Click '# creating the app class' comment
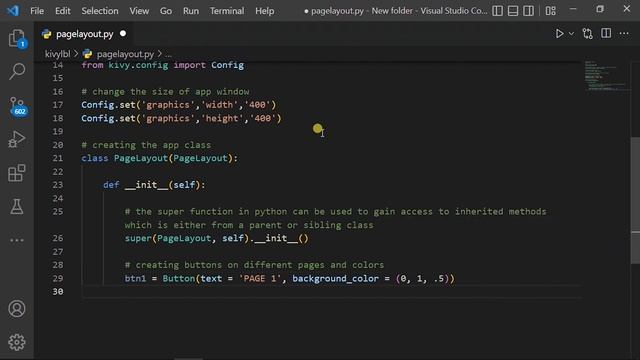This screenshot has width=640, height=360. [146, 145]
